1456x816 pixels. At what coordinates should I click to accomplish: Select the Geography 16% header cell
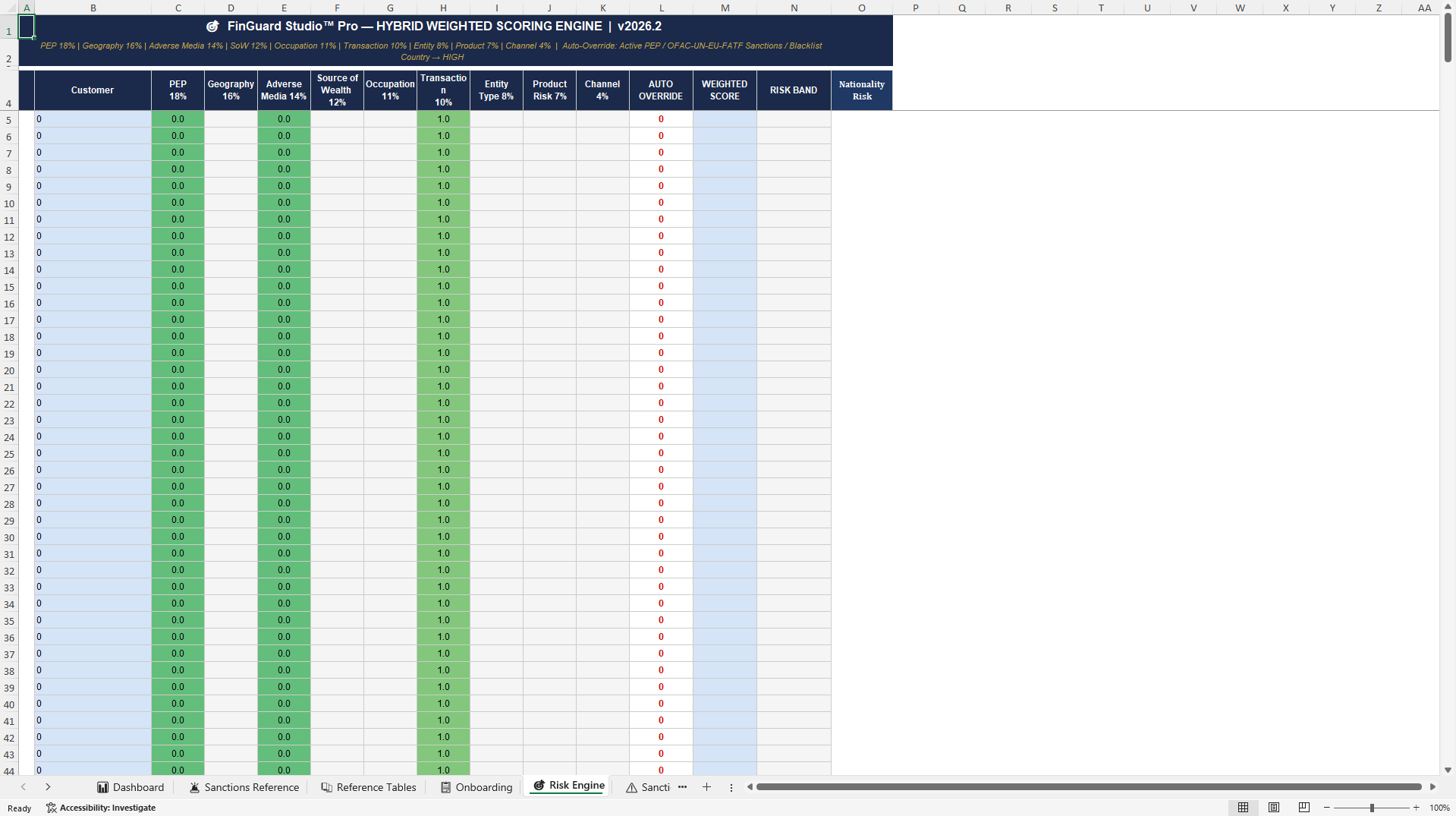tap(231, 90)
